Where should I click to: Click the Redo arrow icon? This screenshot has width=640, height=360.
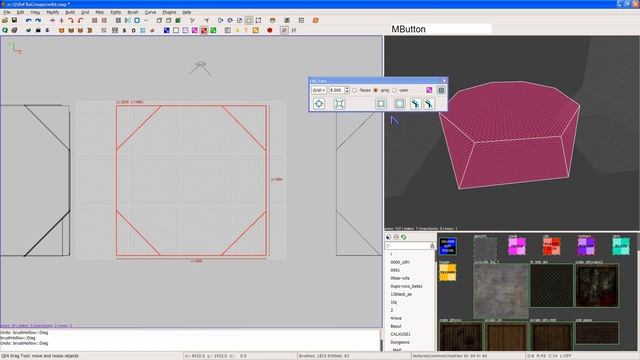38,20
